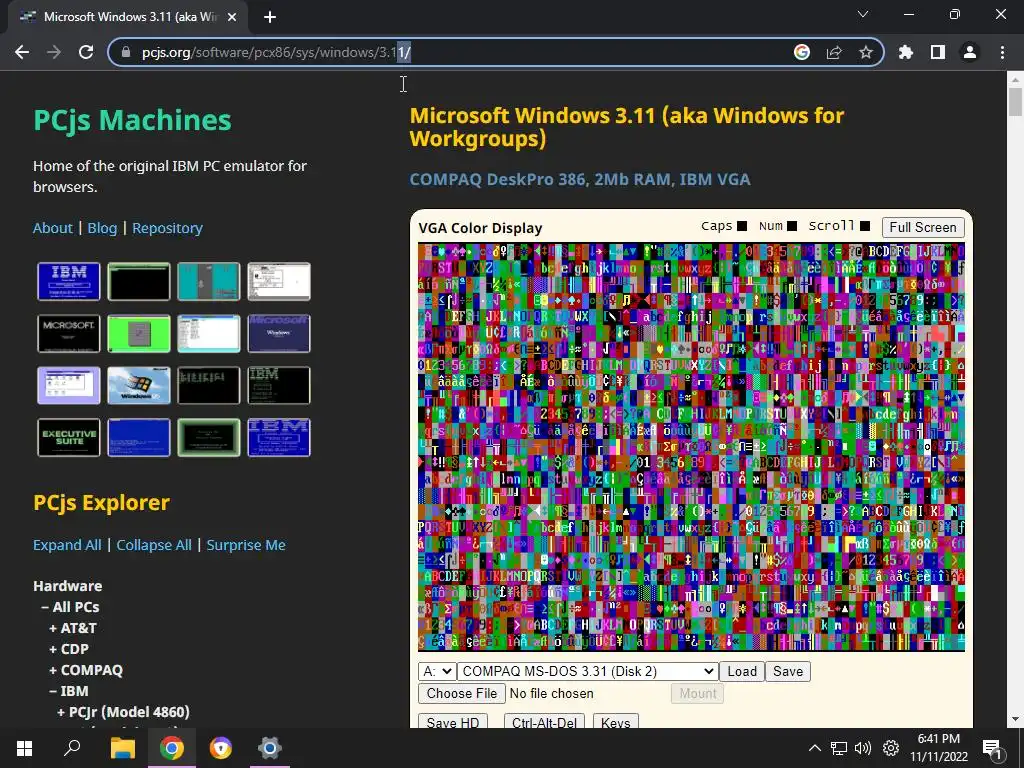The image size is (1024, 768).
Task: Show the system tray hidden icons
Action: point(814,748)
